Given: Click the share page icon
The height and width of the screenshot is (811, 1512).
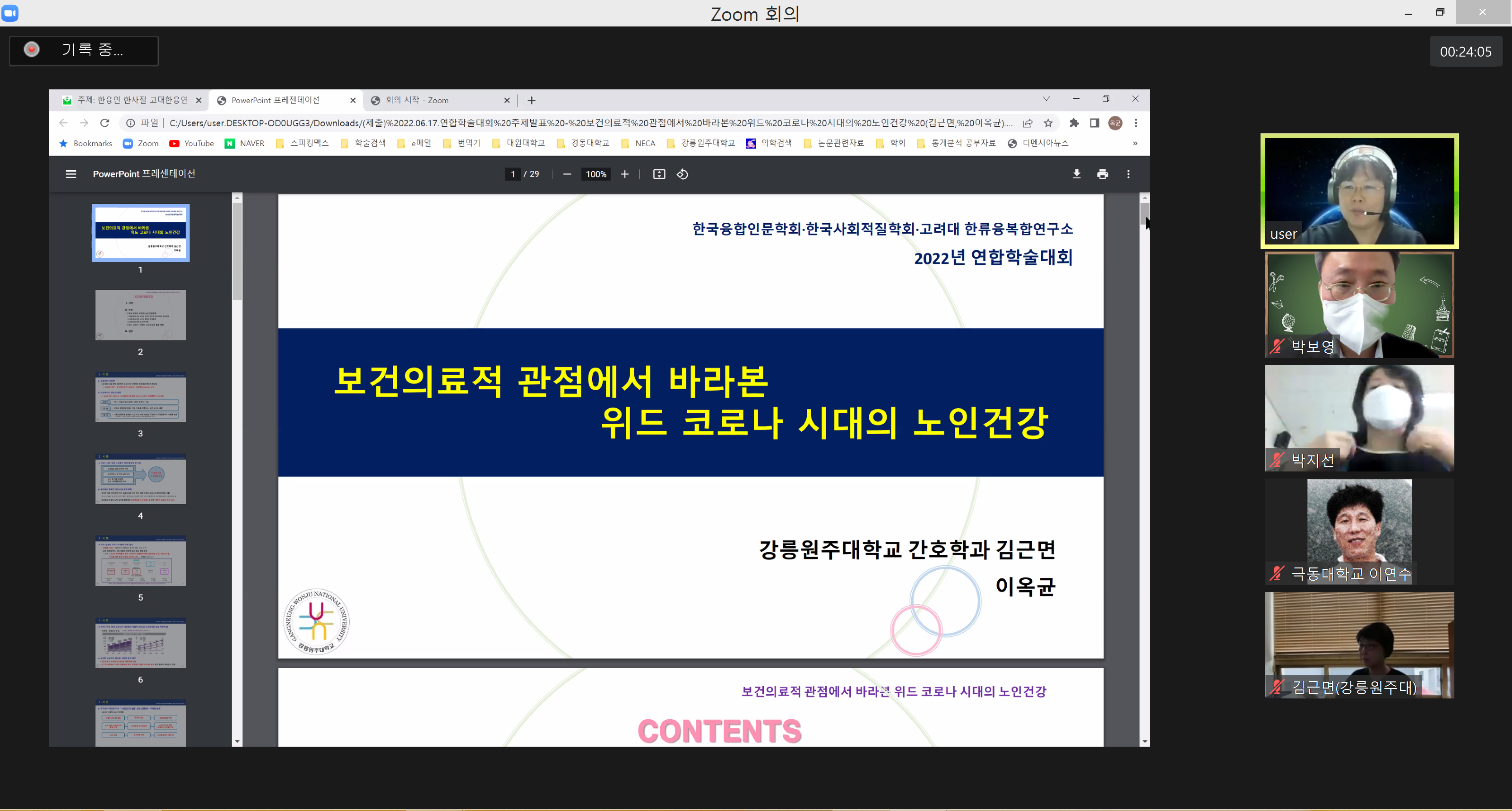Looking at the screenshot, I should click(x=1028, y=123).
